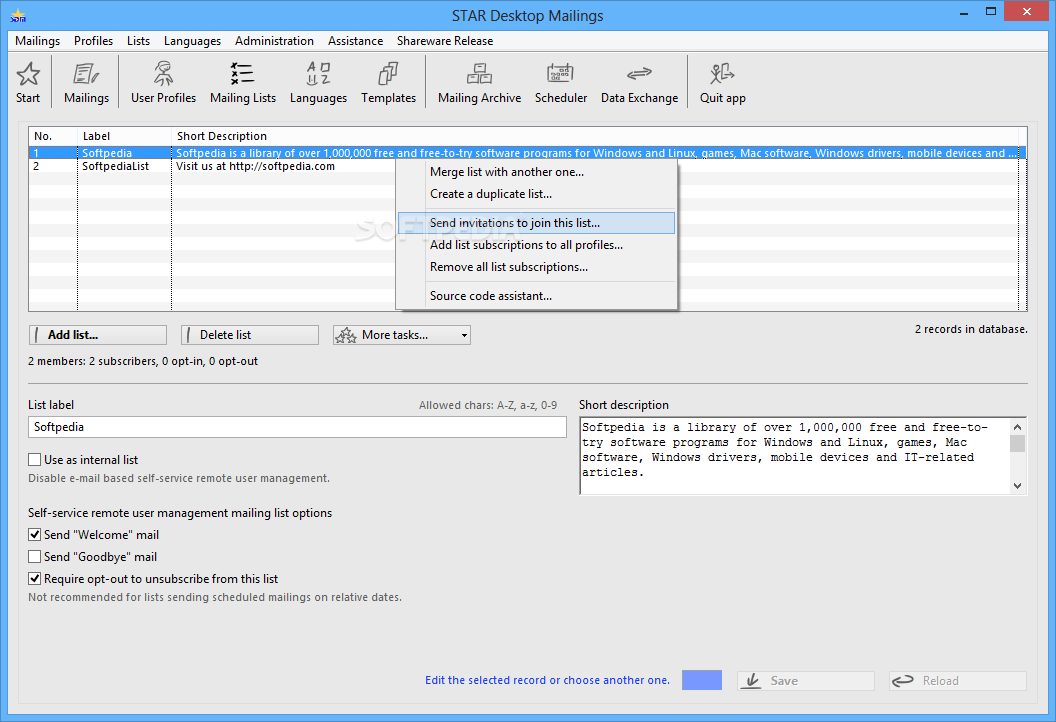Open the Mailing Lists toolbar icon
The height and width of the screenshot is (722, 1056).
[x=242, y=82]
